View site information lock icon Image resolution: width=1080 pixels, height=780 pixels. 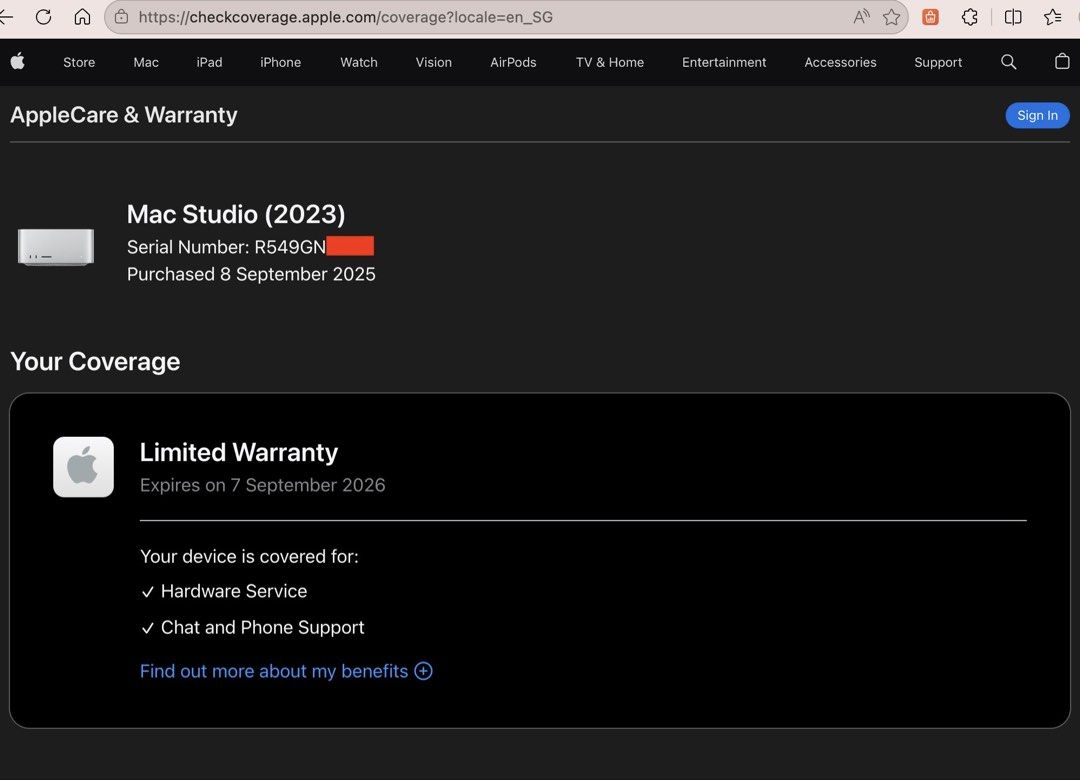point(121,17)
